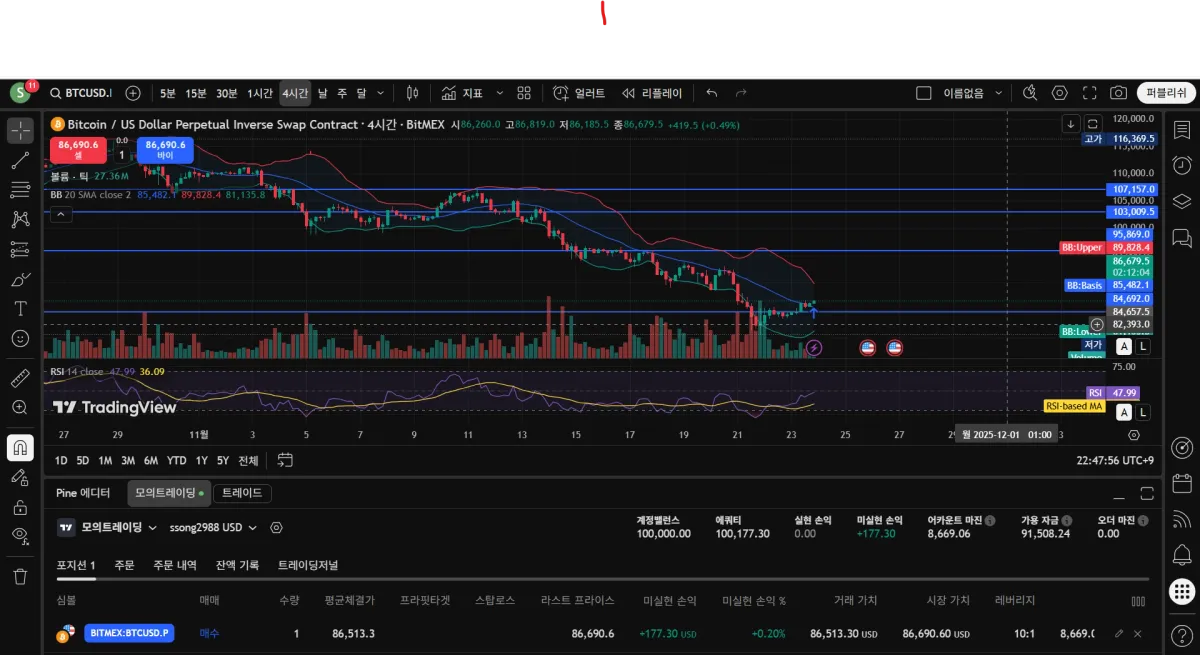Open the timezone menu 22:47:56 UTC+9

1117,461
